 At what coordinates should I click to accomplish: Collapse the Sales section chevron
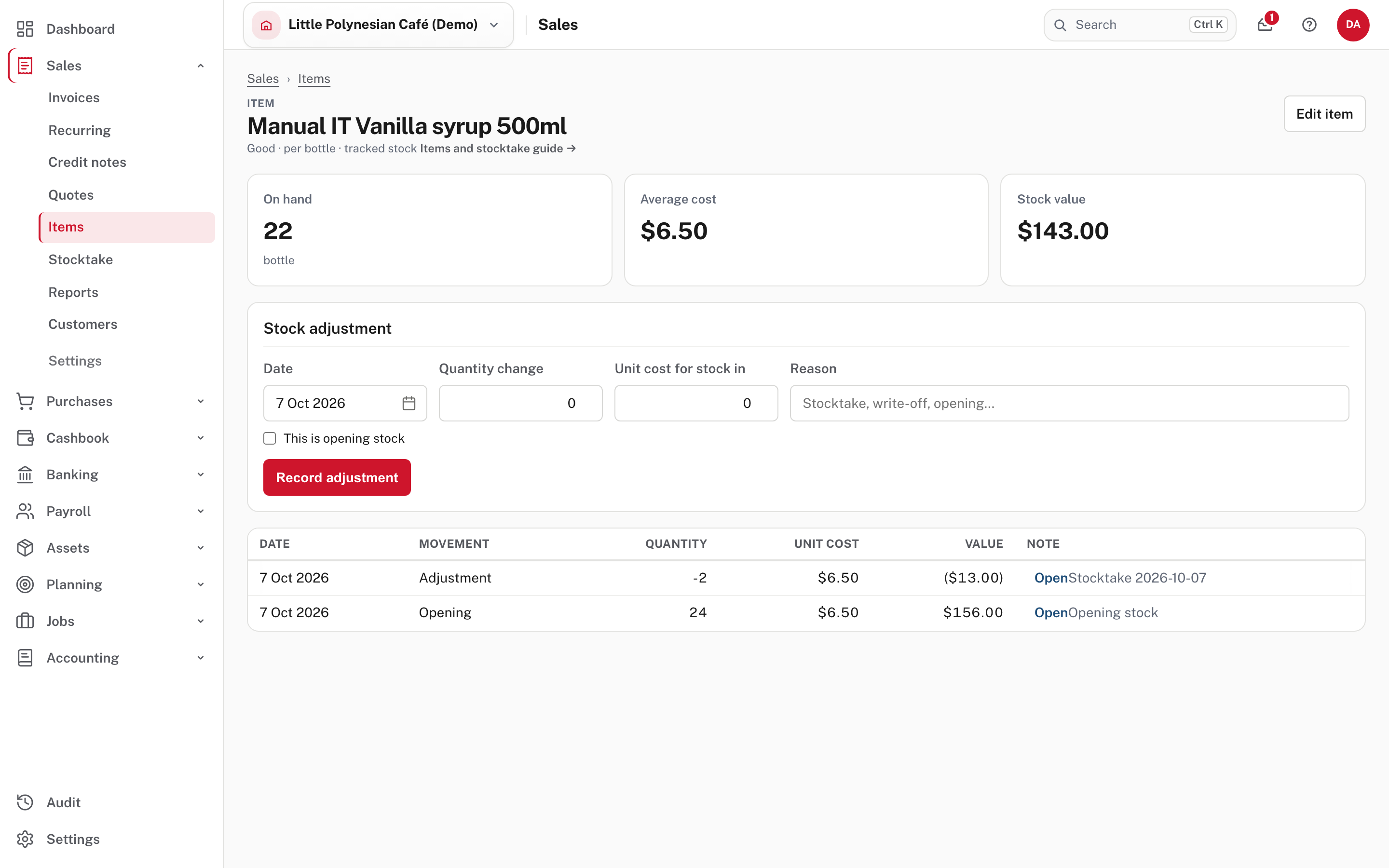coord(200,66)
